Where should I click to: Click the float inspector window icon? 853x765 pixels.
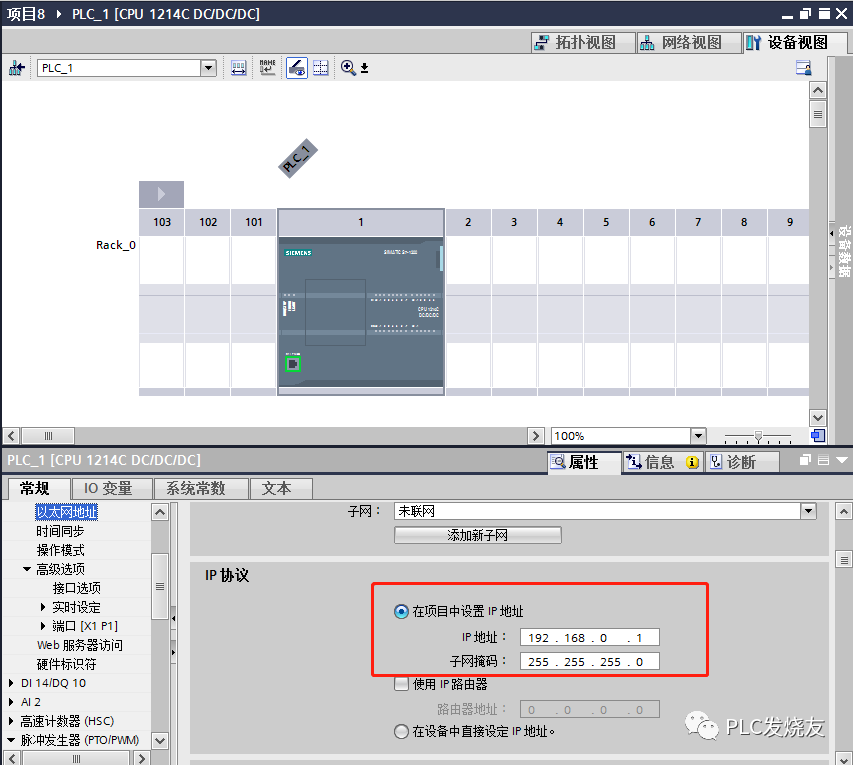coord(806,460)
